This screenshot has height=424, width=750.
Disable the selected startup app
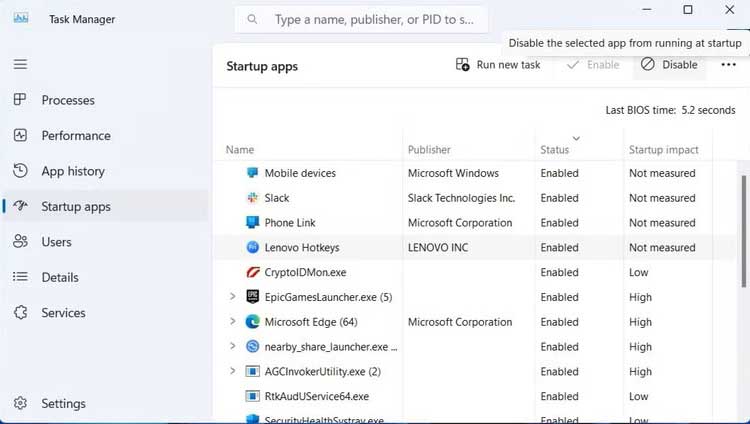pos(669,65)
